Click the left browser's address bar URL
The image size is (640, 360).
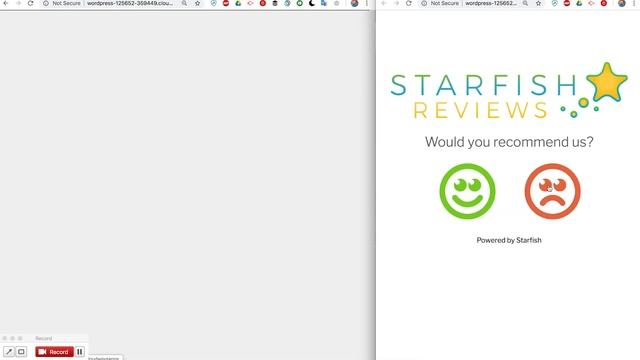[x=130, y=3]
